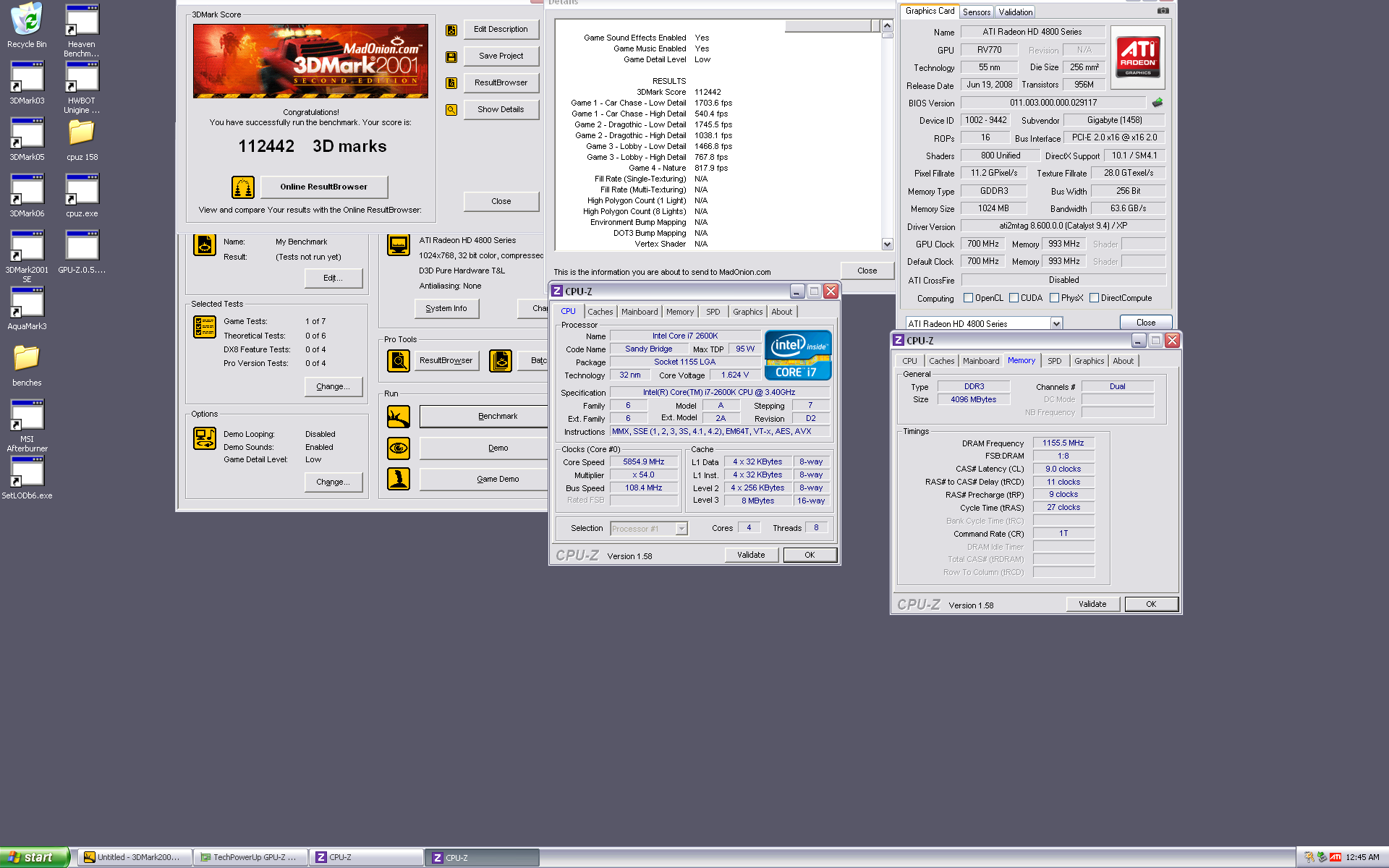This screenshot has height=868, width=1389.
Task: Open the Graphics tab in Memory CPU-Z window
Action: coord(1089,361)
